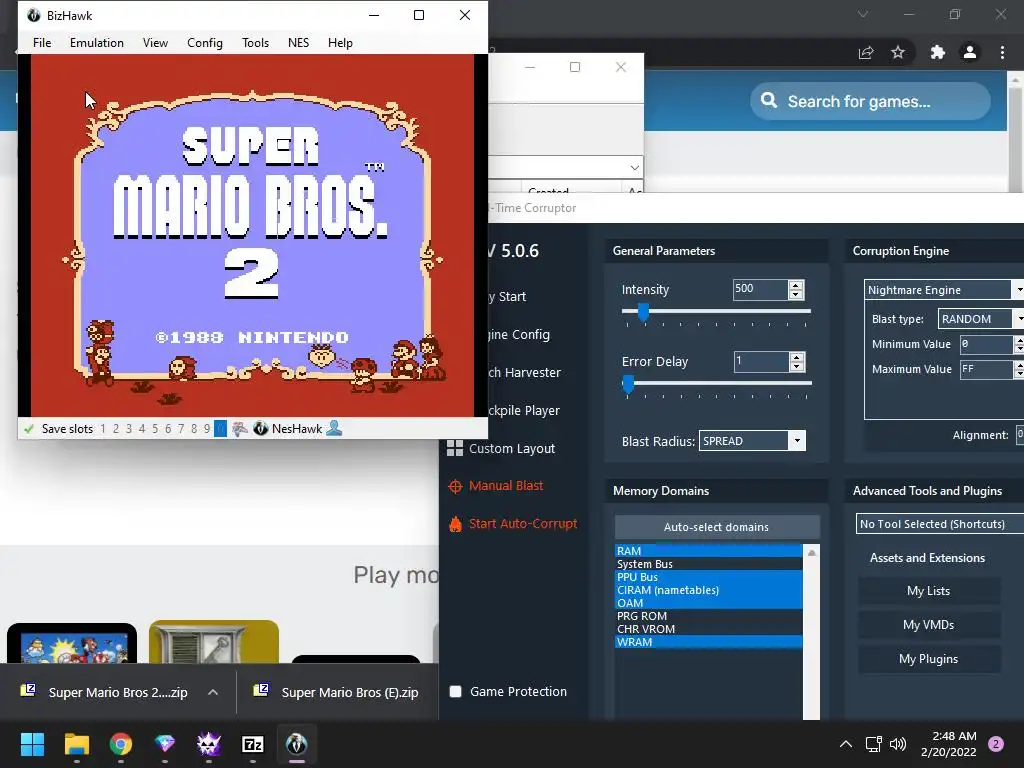
Task: Click the Manual Blast crosshair icon
Action: click(455, 487)
